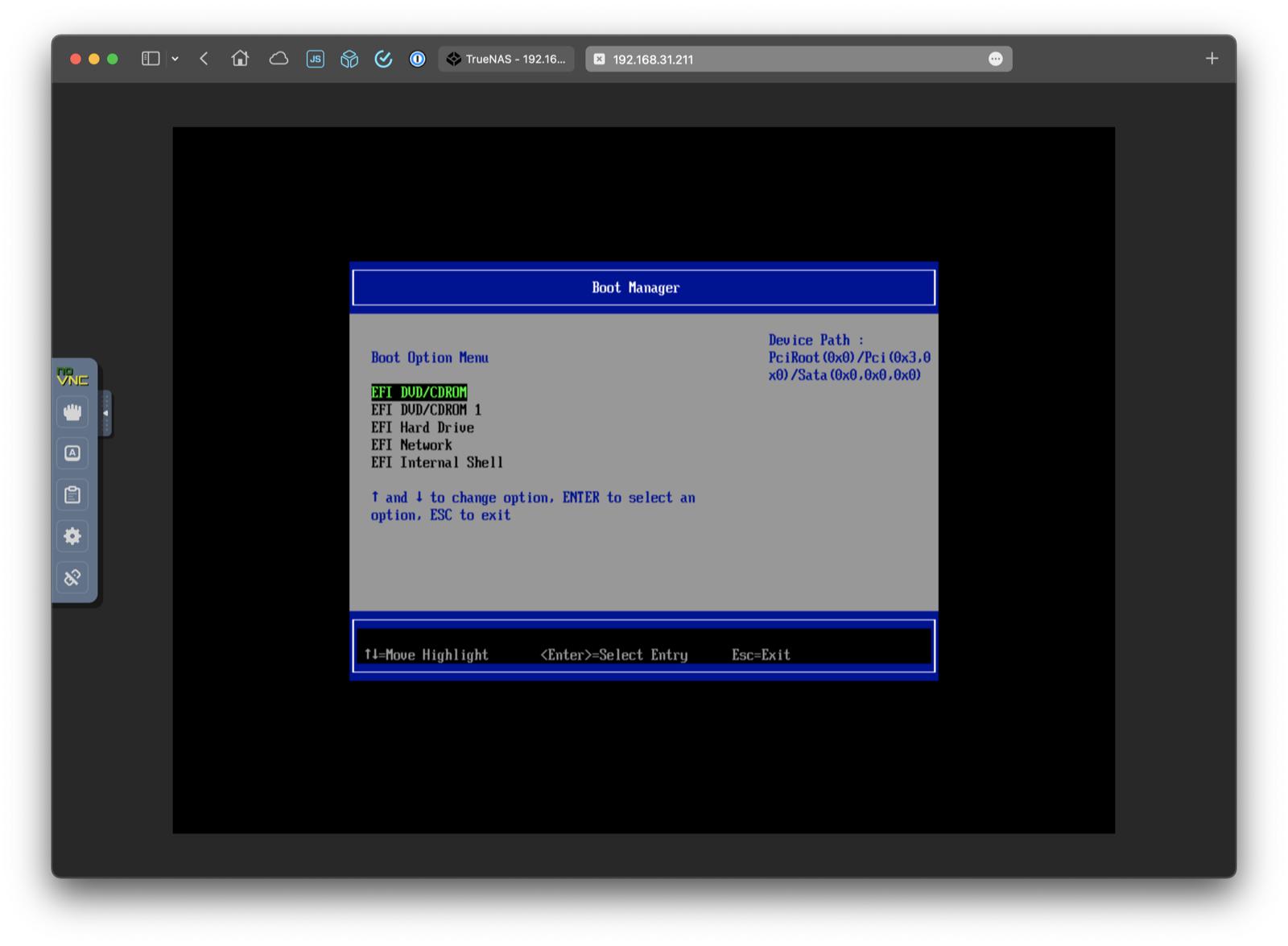Disconnect the VNC session
The image size is (1288, 946).
pyautogui.click(x=72, y=578)
